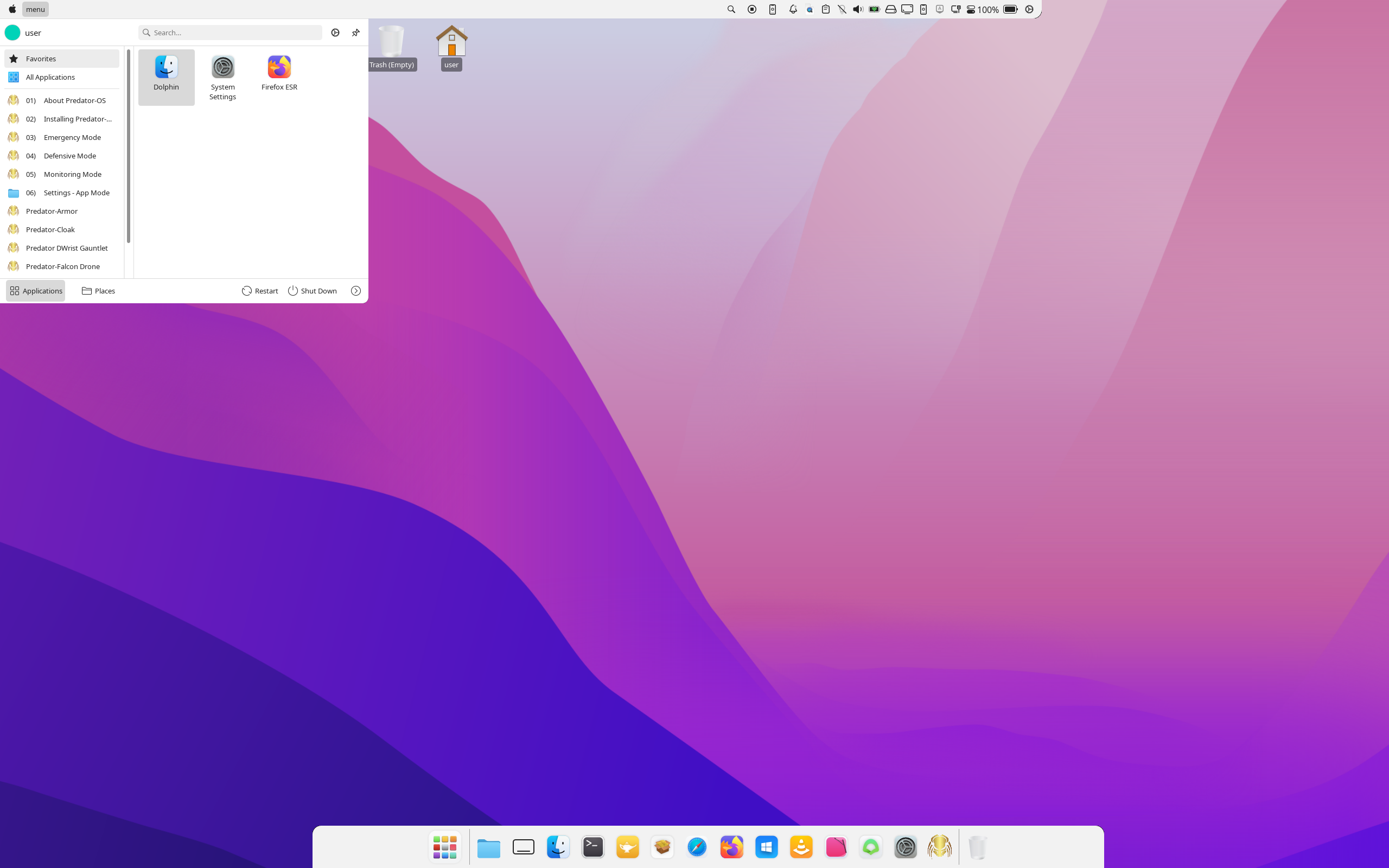
Task: Click the Apple logo in top bar
Action: pos(12,9)
